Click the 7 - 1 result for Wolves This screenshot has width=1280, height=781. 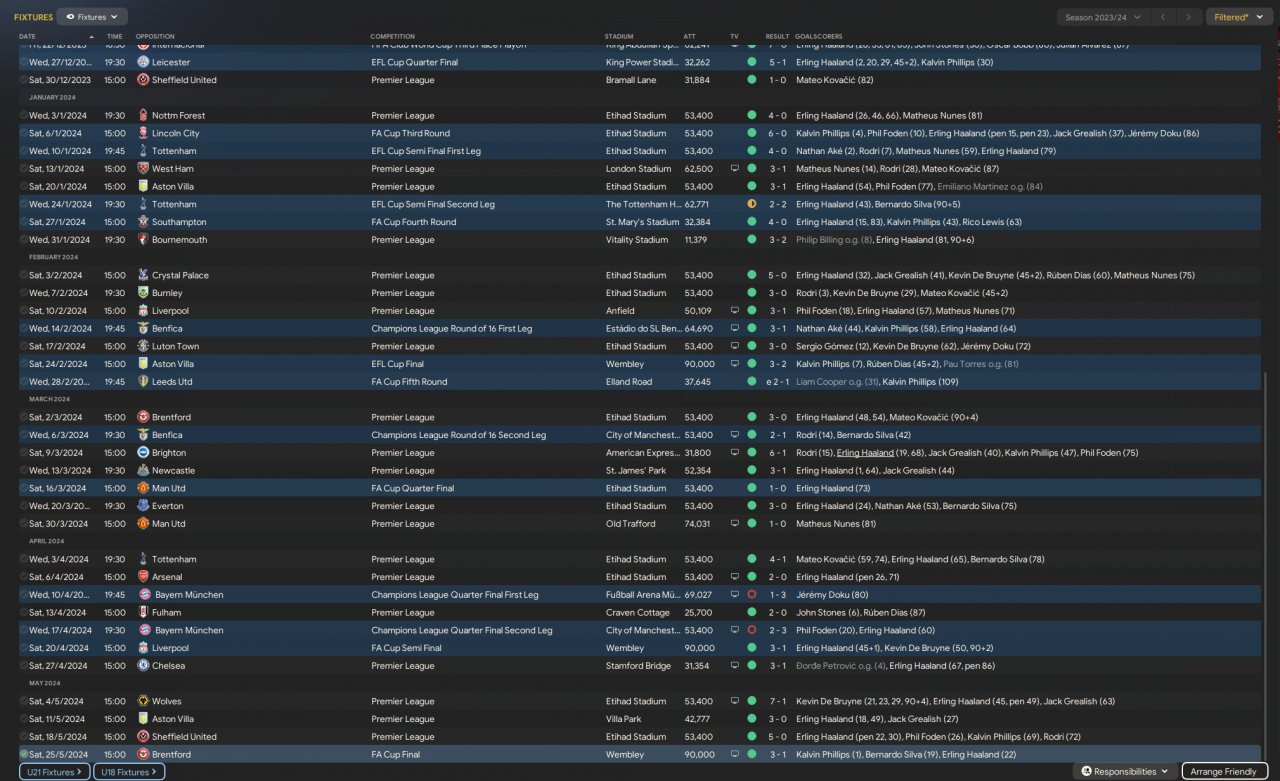(x=777, y=701)
